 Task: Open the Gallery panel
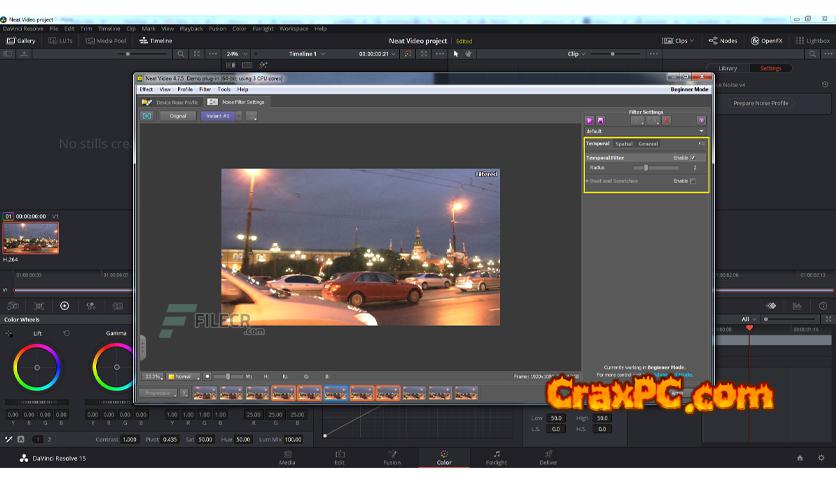[x=20, y=41]
